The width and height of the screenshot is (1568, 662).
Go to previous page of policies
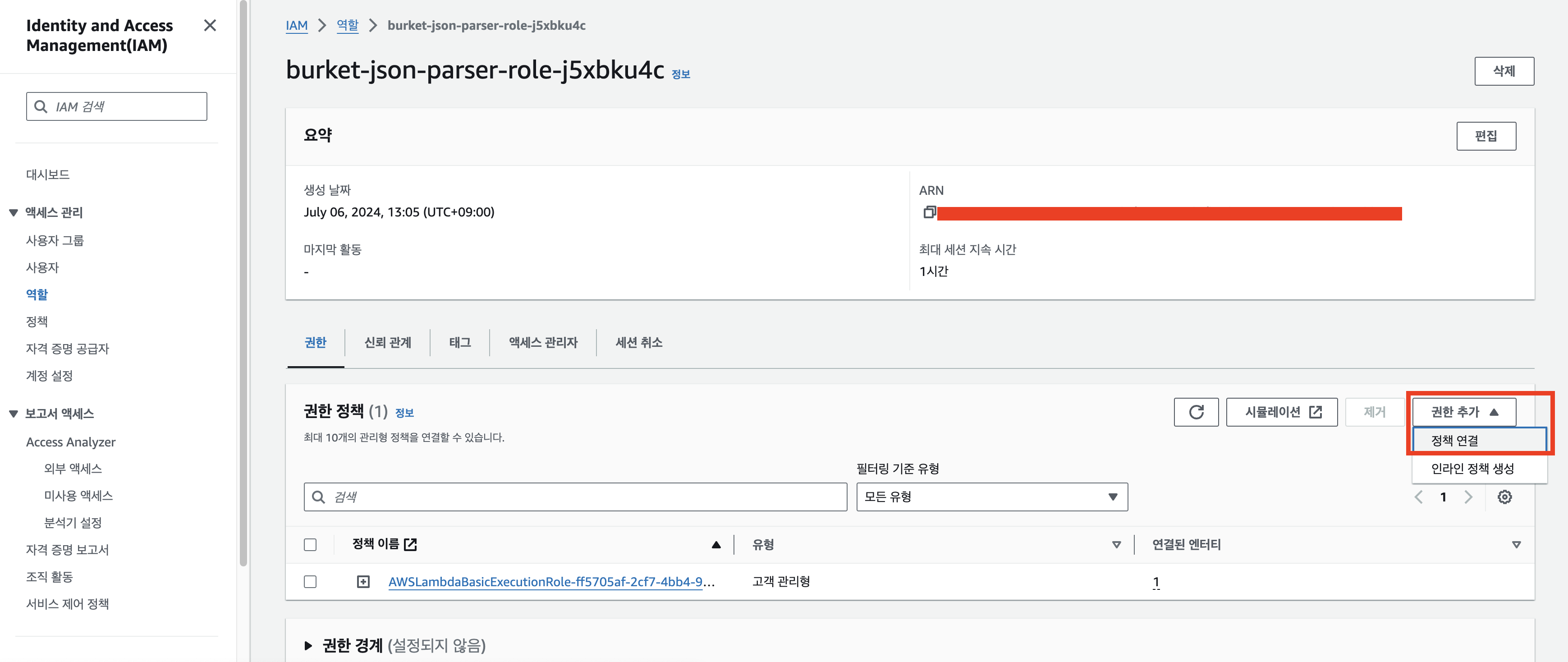(x=1419, y=497)
